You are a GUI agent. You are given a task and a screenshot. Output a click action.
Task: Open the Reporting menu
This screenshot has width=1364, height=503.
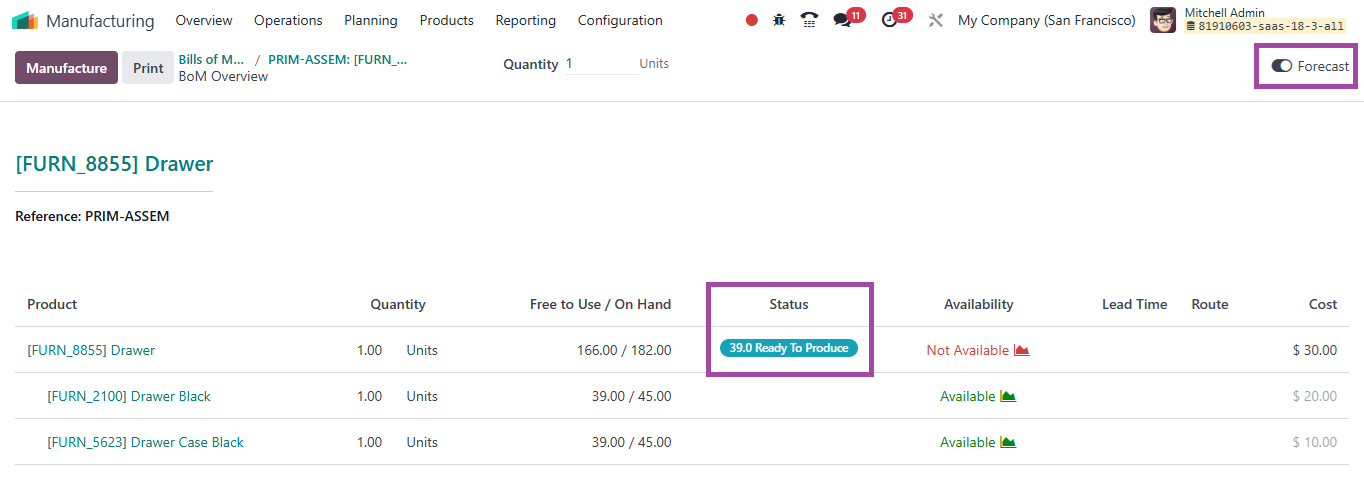click(x=525, y=20)
